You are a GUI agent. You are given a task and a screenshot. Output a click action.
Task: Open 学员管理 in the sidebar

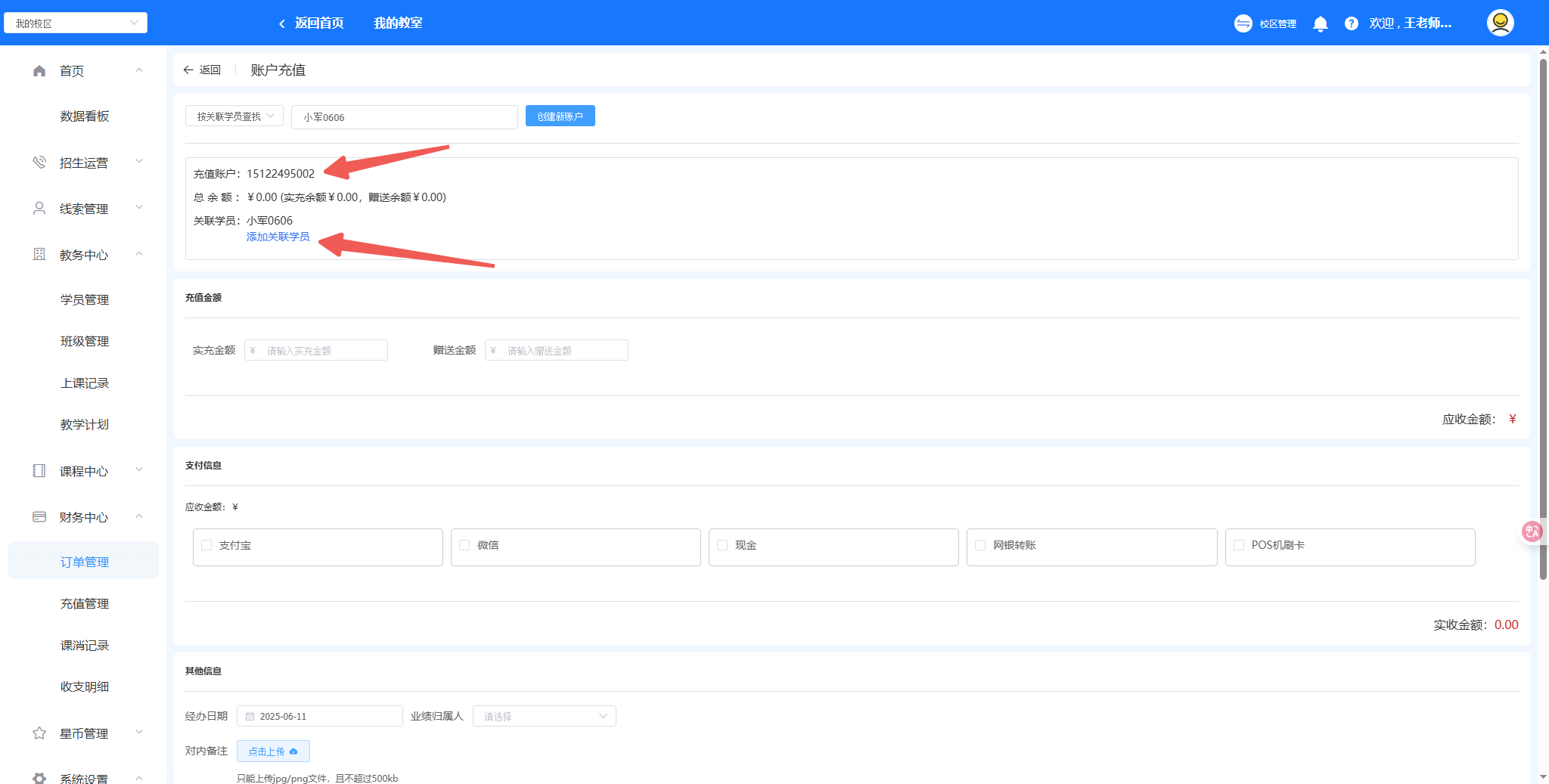click(85, 300)
